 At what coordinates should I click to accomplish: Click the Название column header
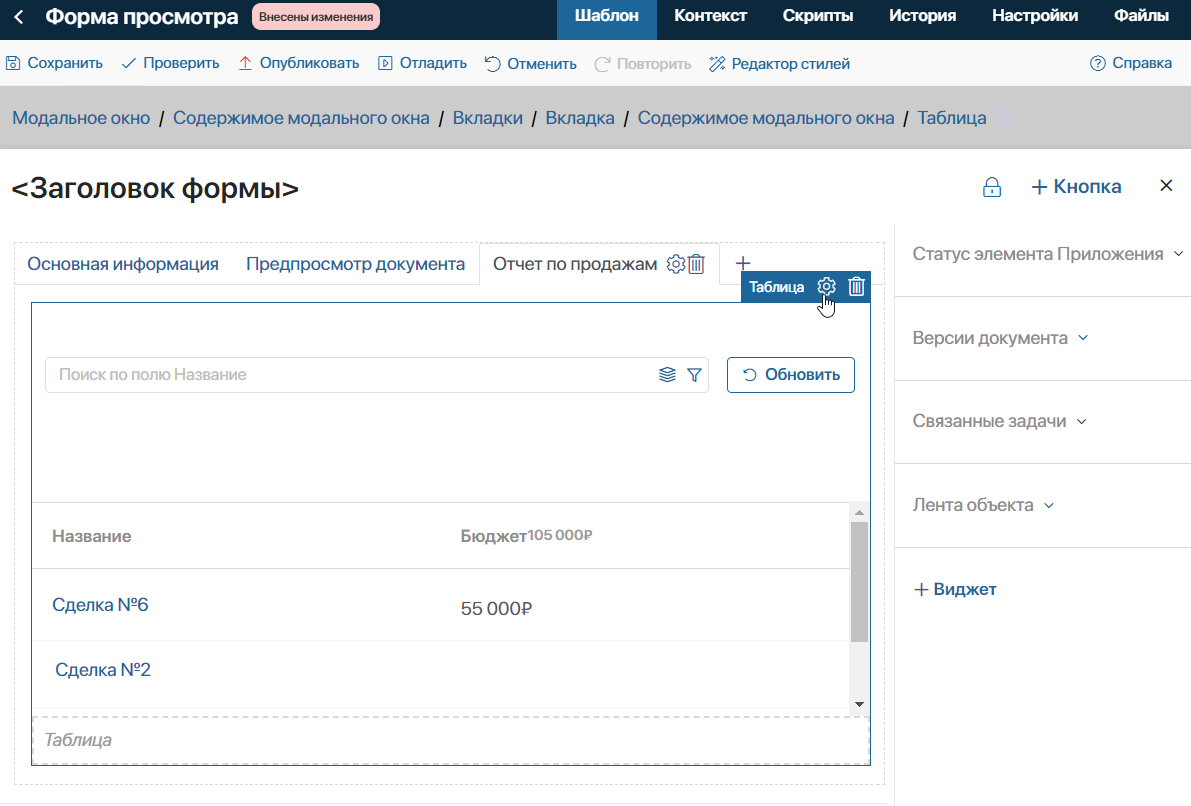(91, 536)
